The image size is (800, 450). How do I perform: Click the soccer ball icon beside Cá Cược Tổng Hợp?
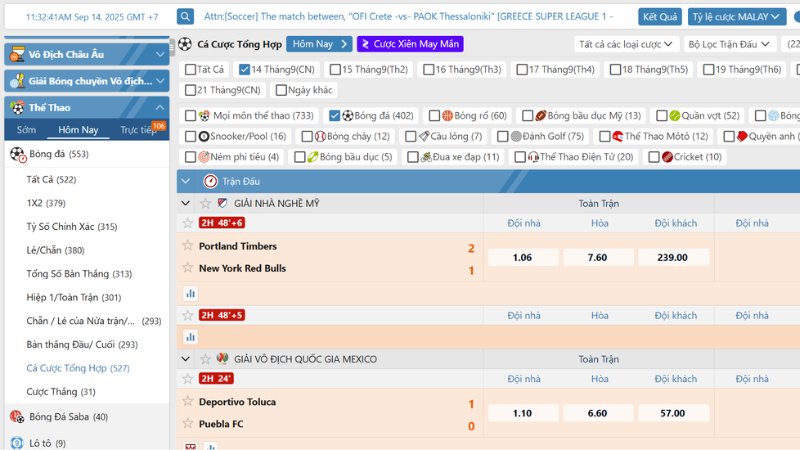click(x=185, y=44)
